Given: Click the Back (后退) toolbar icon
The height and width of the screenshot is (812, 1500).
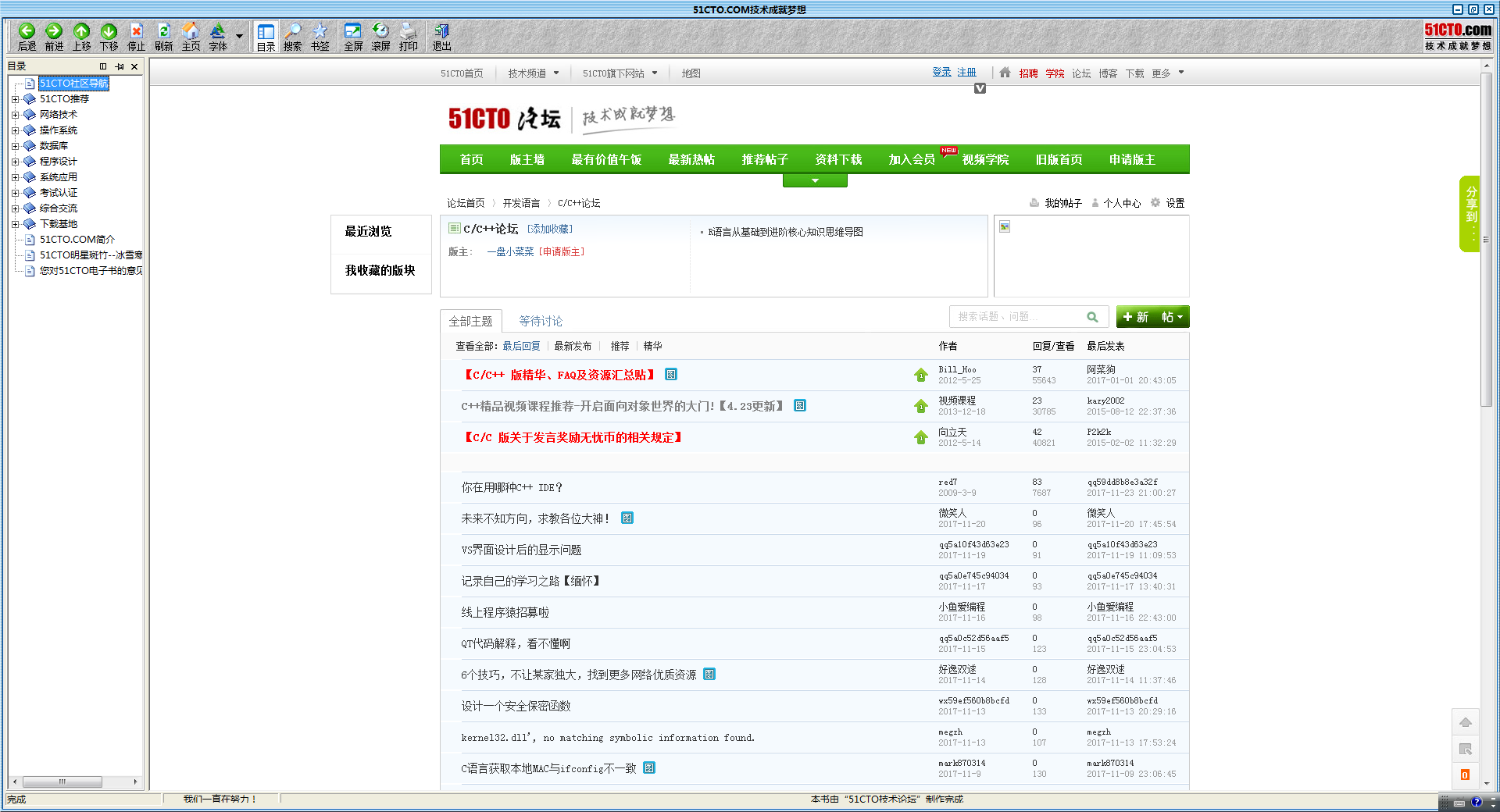Looking at the screenshot, I should 27,36.
